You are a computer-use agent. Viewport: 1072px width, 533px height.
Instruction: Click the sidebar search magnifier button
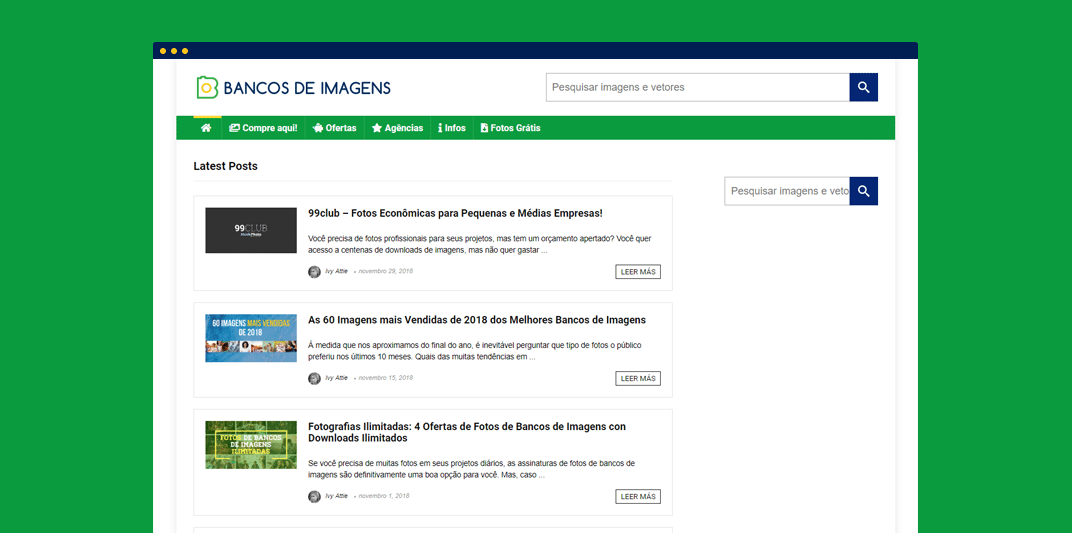(863, 191)
